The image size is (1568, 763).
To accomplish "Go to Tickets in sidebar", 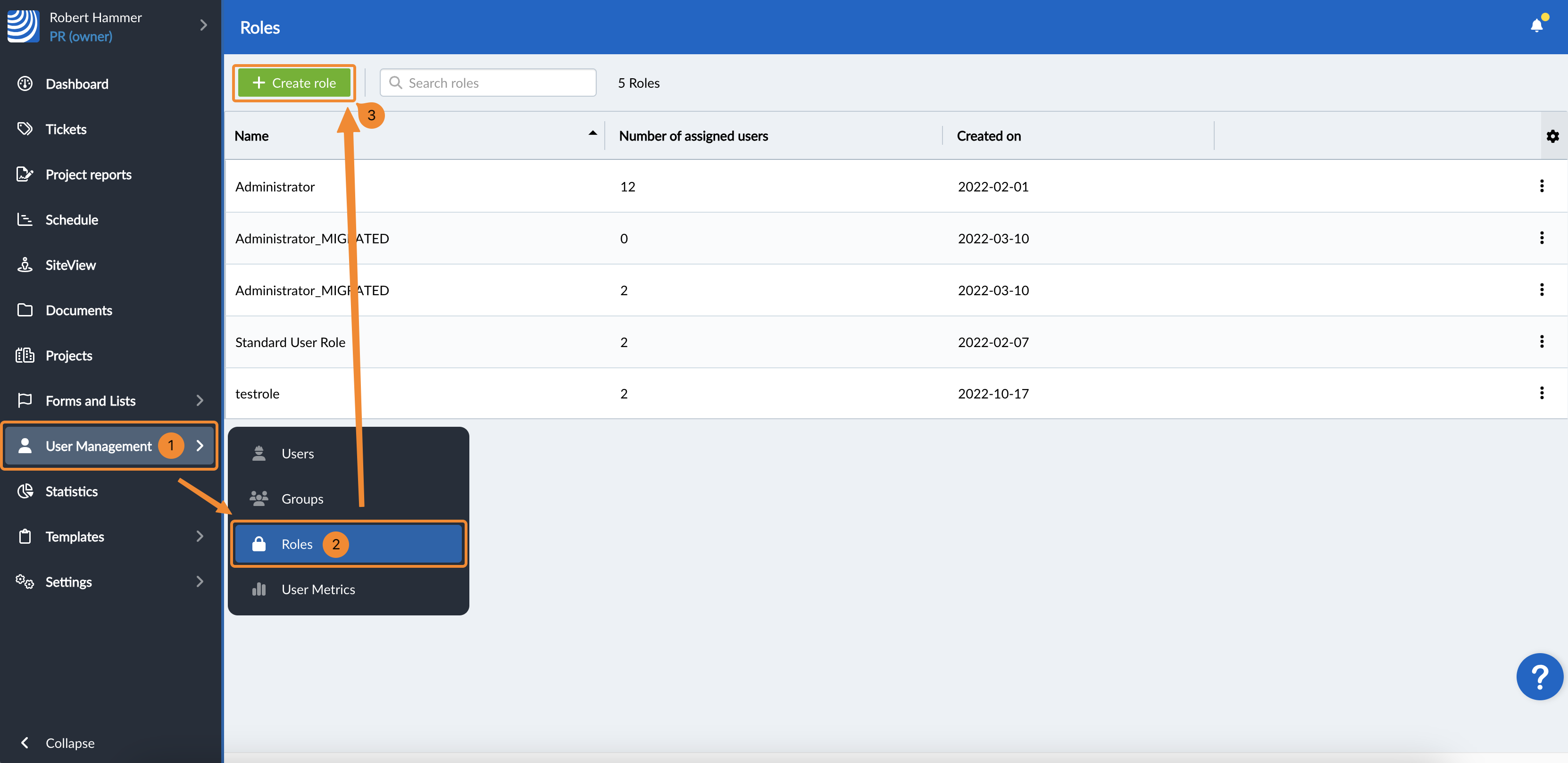I will 66,129.
